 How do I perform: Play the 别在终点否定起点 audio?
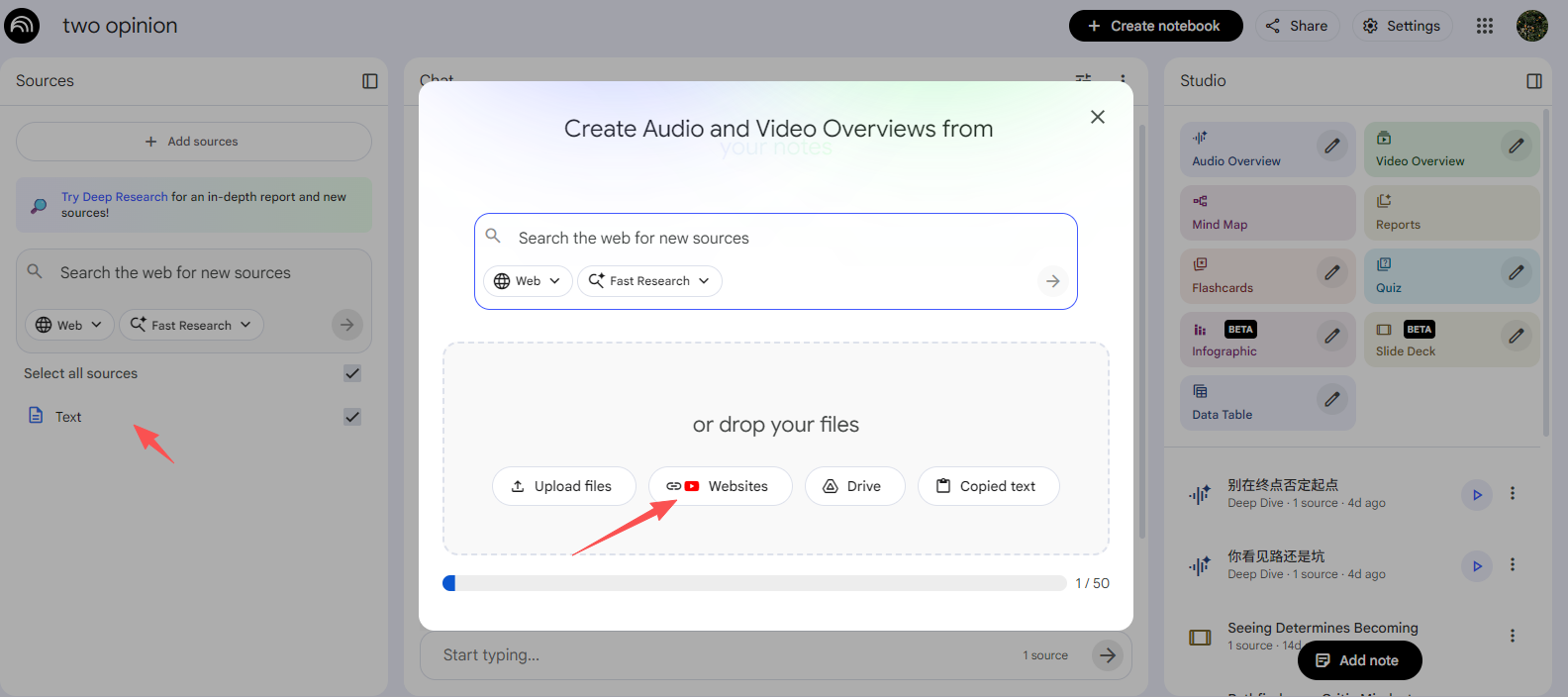[1477, 494]
